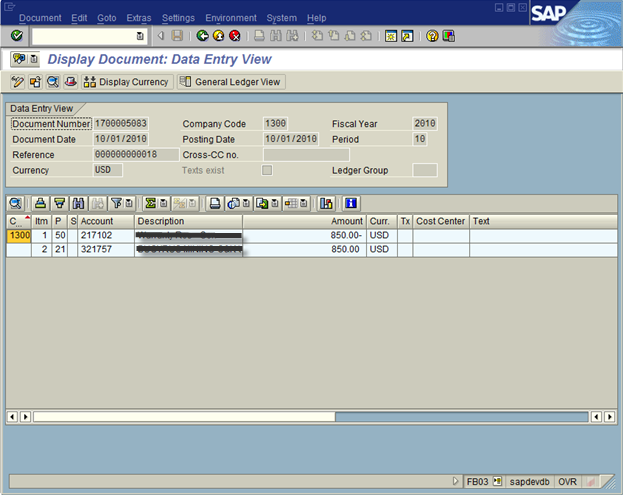Sort grid descending

click(x=60, y=204)
